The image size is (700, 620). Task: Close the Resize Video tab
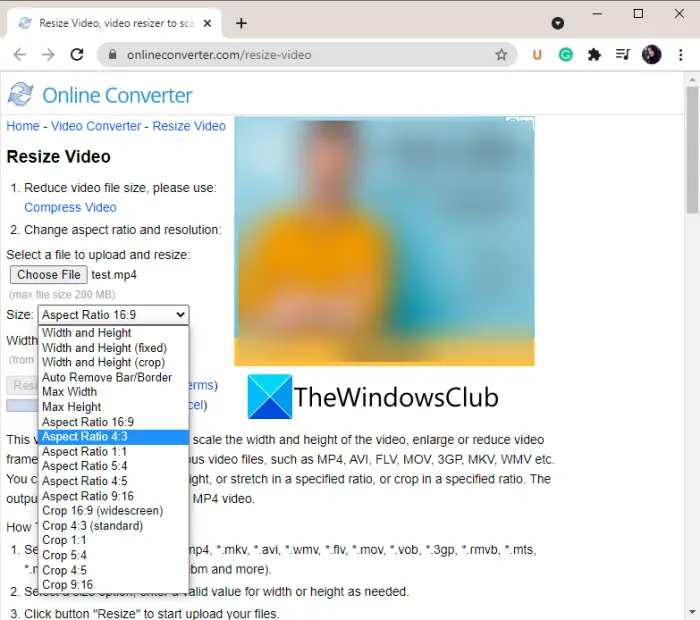point(207,23)
